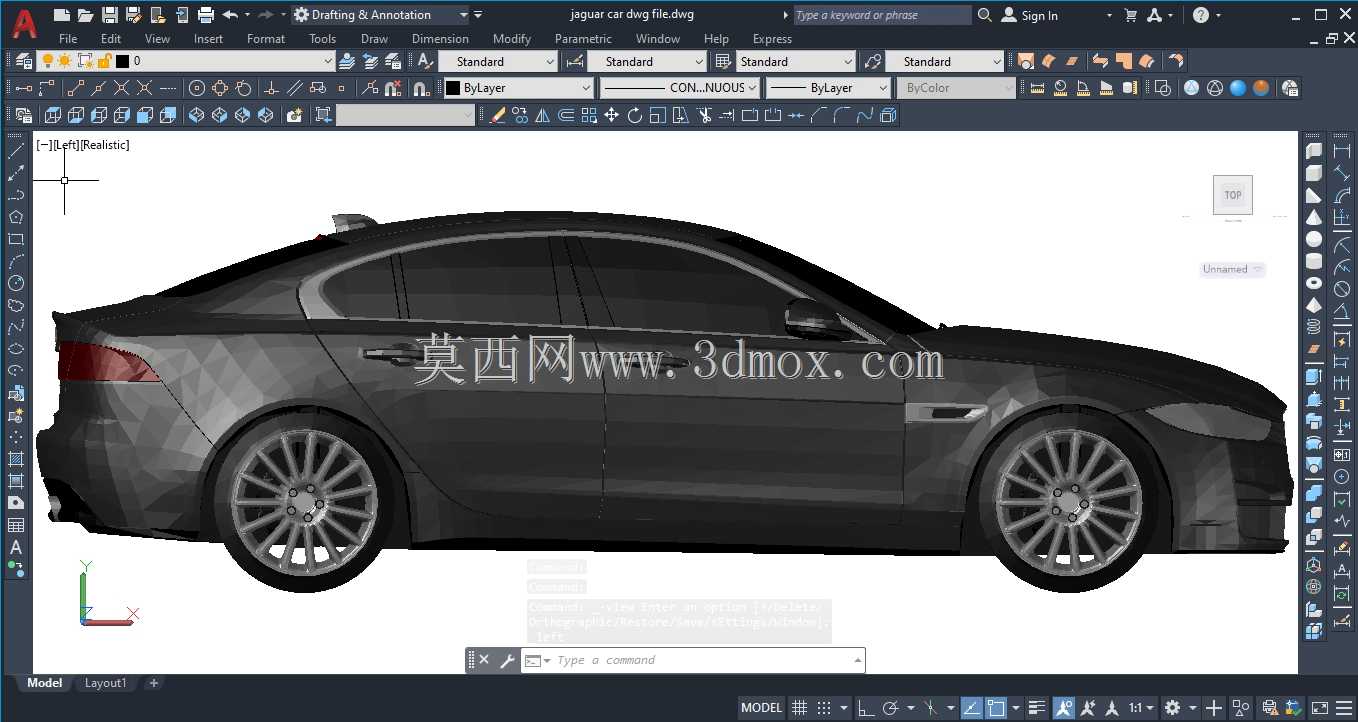1358x722 pixels.
Task: Open the Modify menu
Action: click(512, 39)
